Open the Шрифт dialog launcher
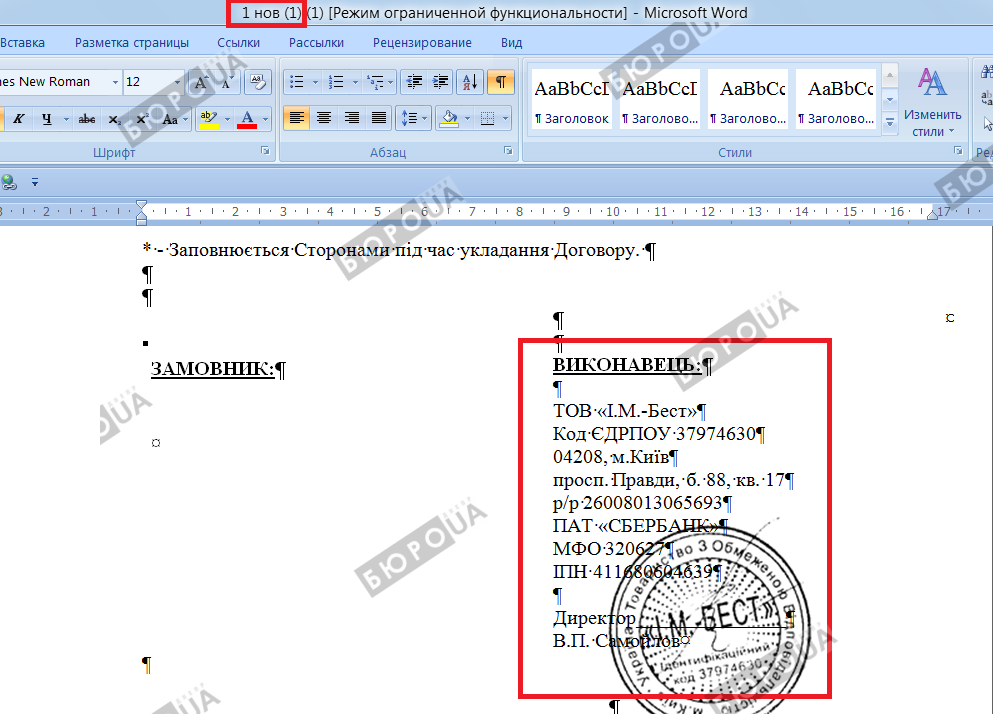 tap(265, 152)
